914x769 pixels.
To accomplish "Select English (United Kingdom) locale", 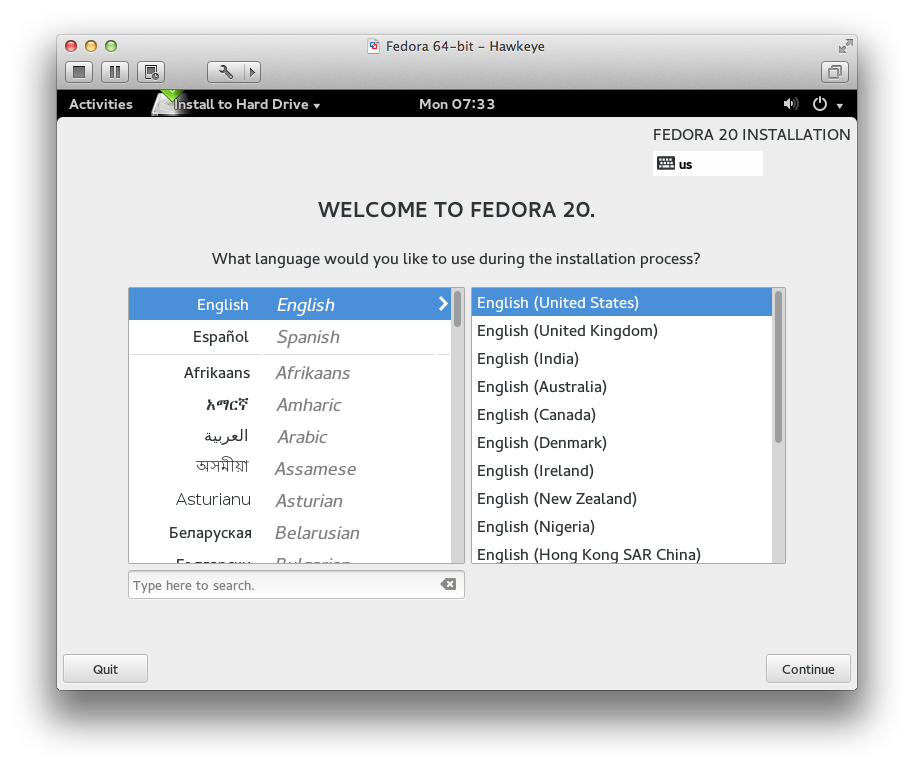I will (x=622, y=331).
